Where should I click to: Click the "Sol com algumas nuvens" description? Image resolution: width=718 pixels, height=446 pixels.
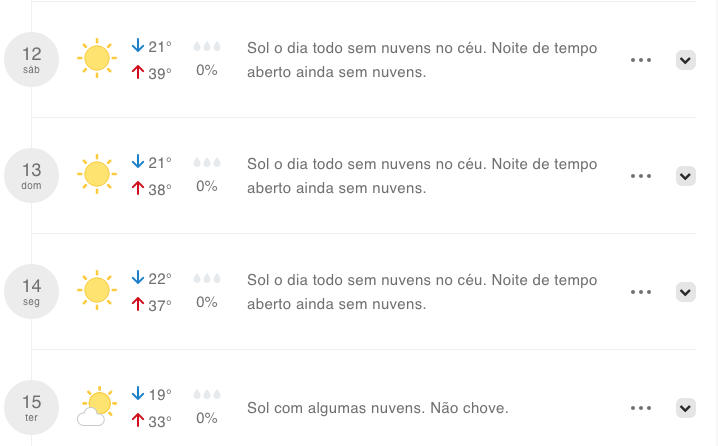pyautogui.click(x=378, y=408)
